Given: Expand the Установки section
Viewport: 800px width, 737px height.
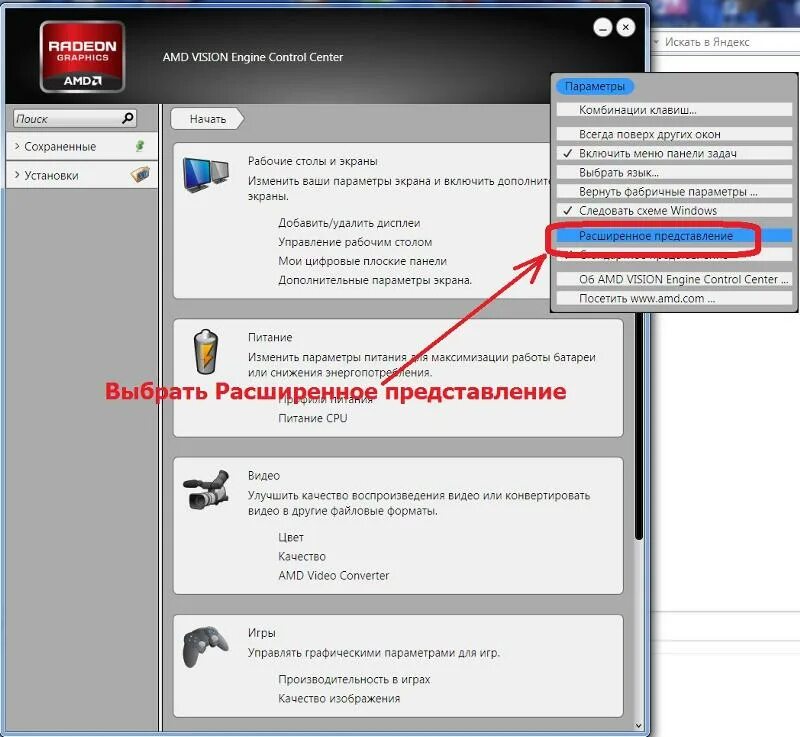Looking at the screenshot, I should (82, 175).
